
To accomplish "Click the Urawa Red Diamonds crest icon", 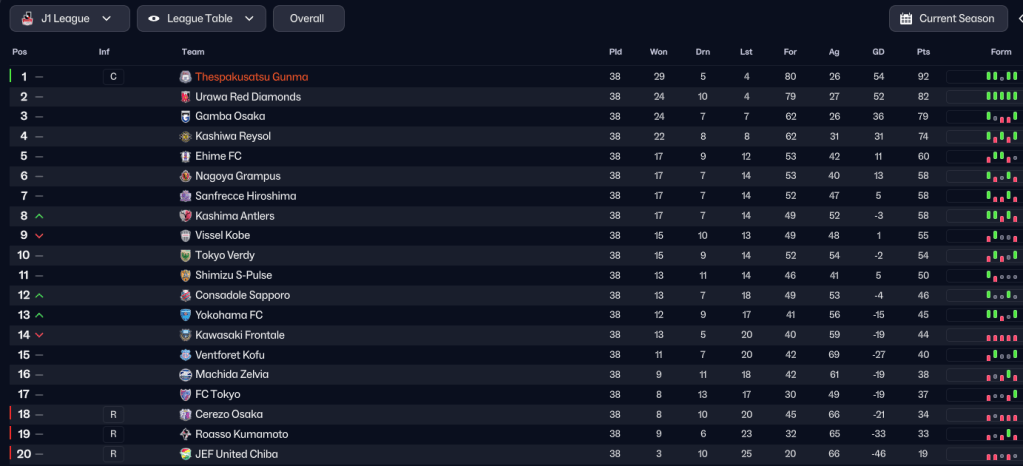I will [x=185, y=97].
